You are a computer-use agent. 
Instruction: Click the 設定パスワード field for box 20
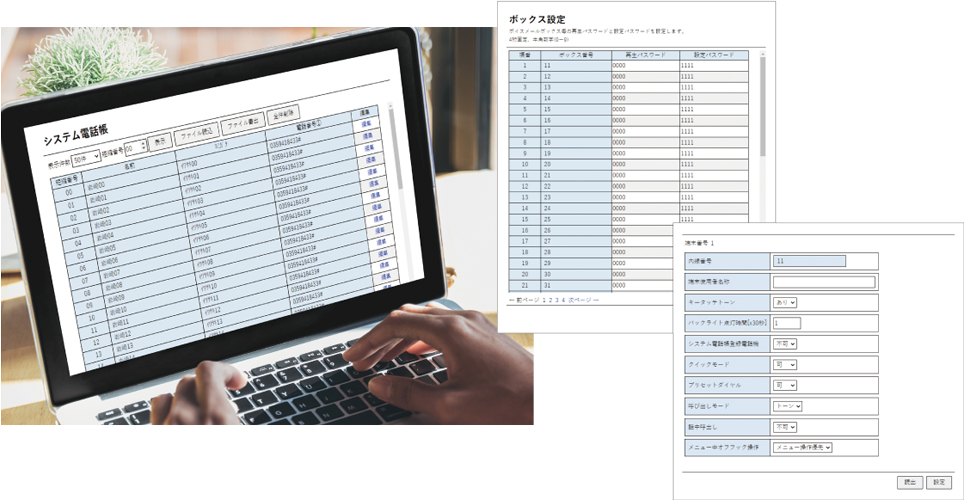pyautogui.click(x=714, y=164)
